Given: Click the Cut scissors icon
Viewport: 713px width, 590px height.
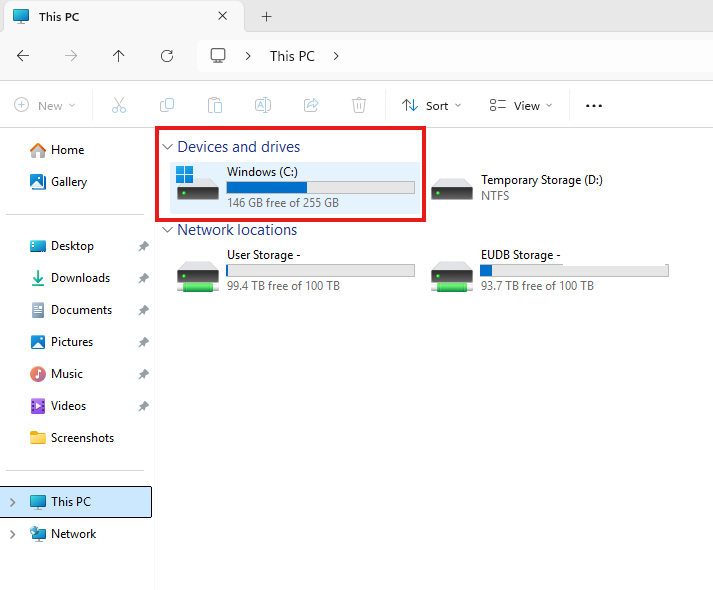Looking at the screenshot, I should point(119,105).
